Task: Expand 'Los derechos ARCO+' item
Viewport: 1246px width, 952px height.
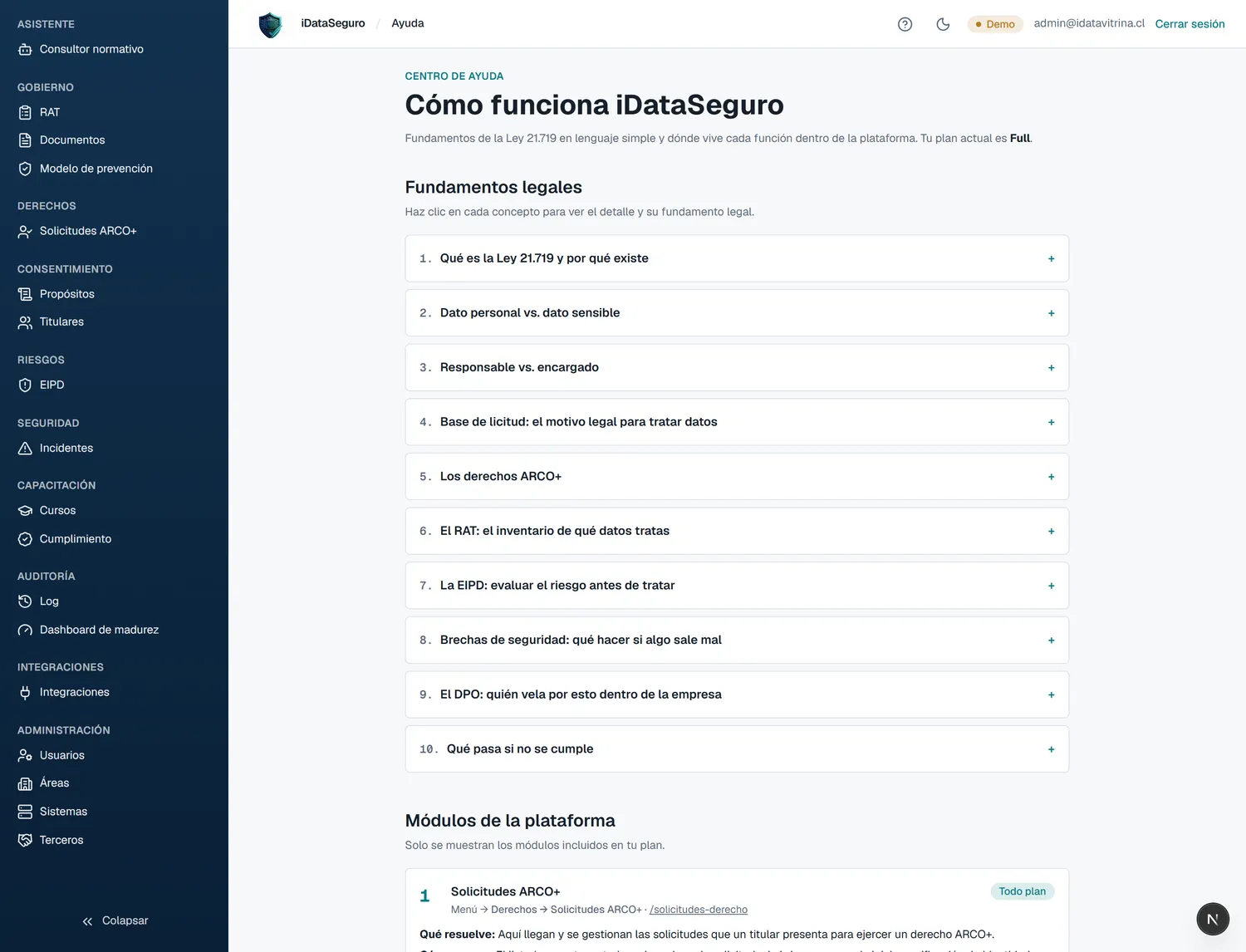Action: pos(737,477)
